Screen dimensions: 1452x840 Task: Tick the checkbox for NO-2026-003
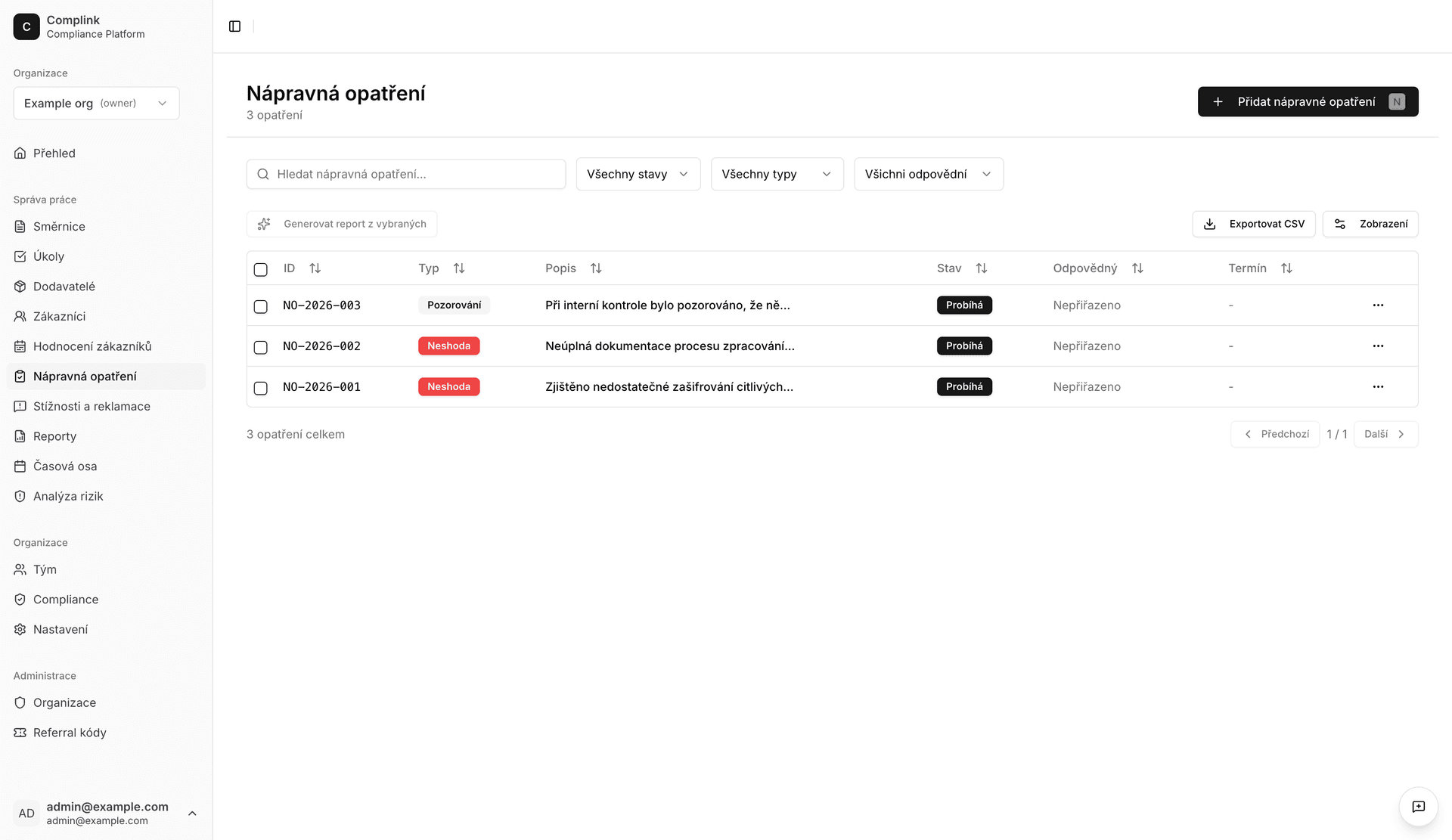tap(261, 306)
